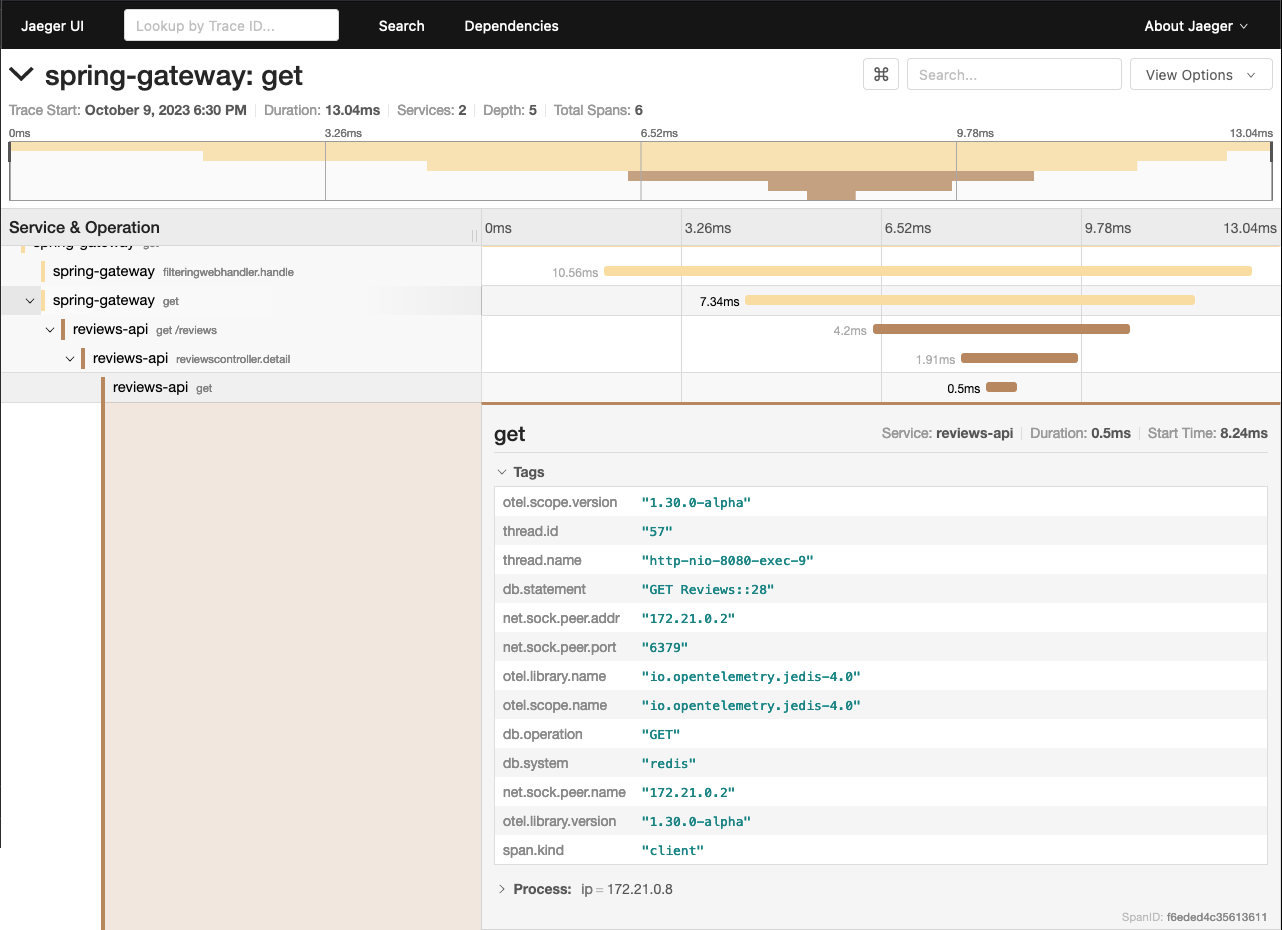Click the keyboard shortcuts command icon button
Viewport: 1282px width, 930px height.
881,75
